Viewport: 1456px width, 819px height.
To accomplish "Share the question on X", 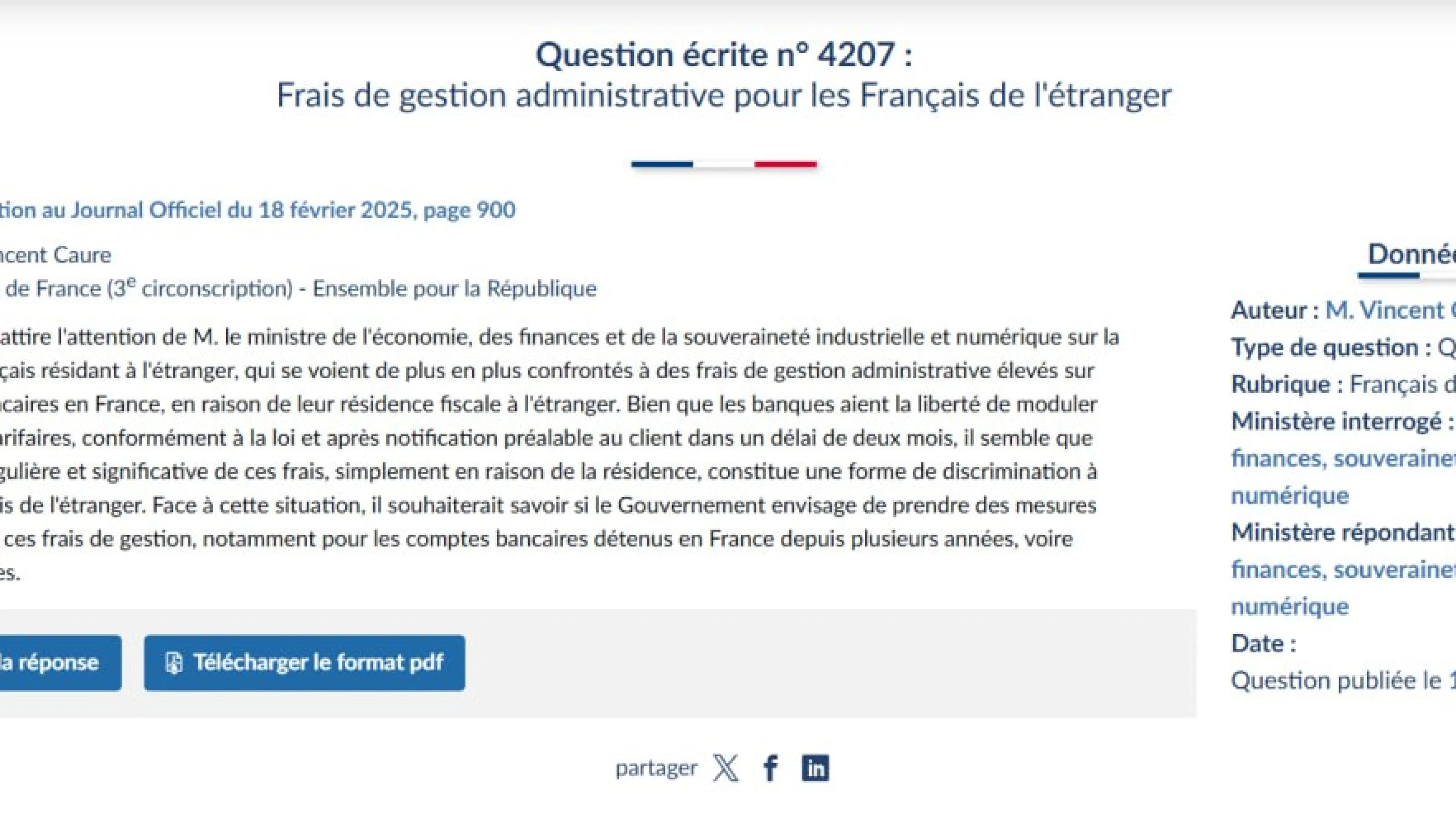I will click(726, 768).
